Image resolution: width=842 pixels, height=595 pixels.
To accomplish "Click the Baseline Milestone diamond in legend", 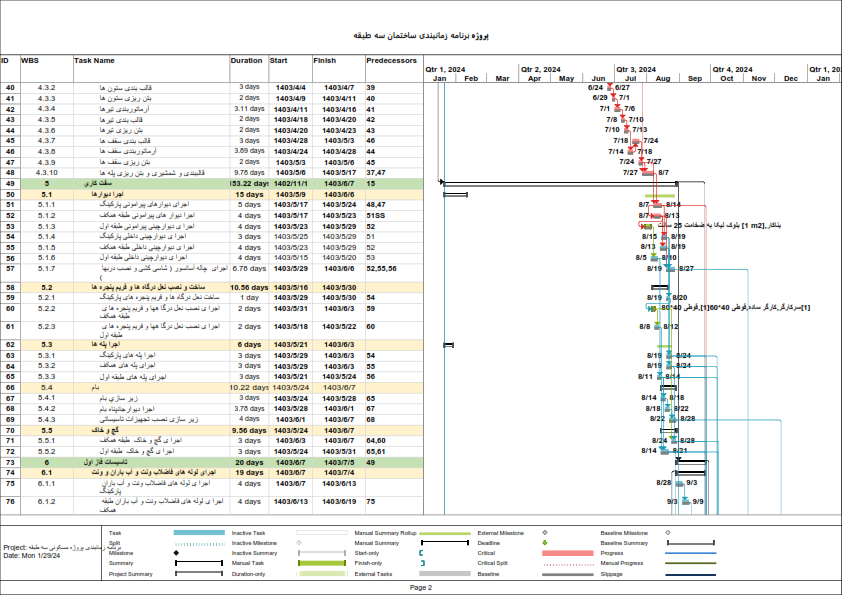I will coord(666,533).
